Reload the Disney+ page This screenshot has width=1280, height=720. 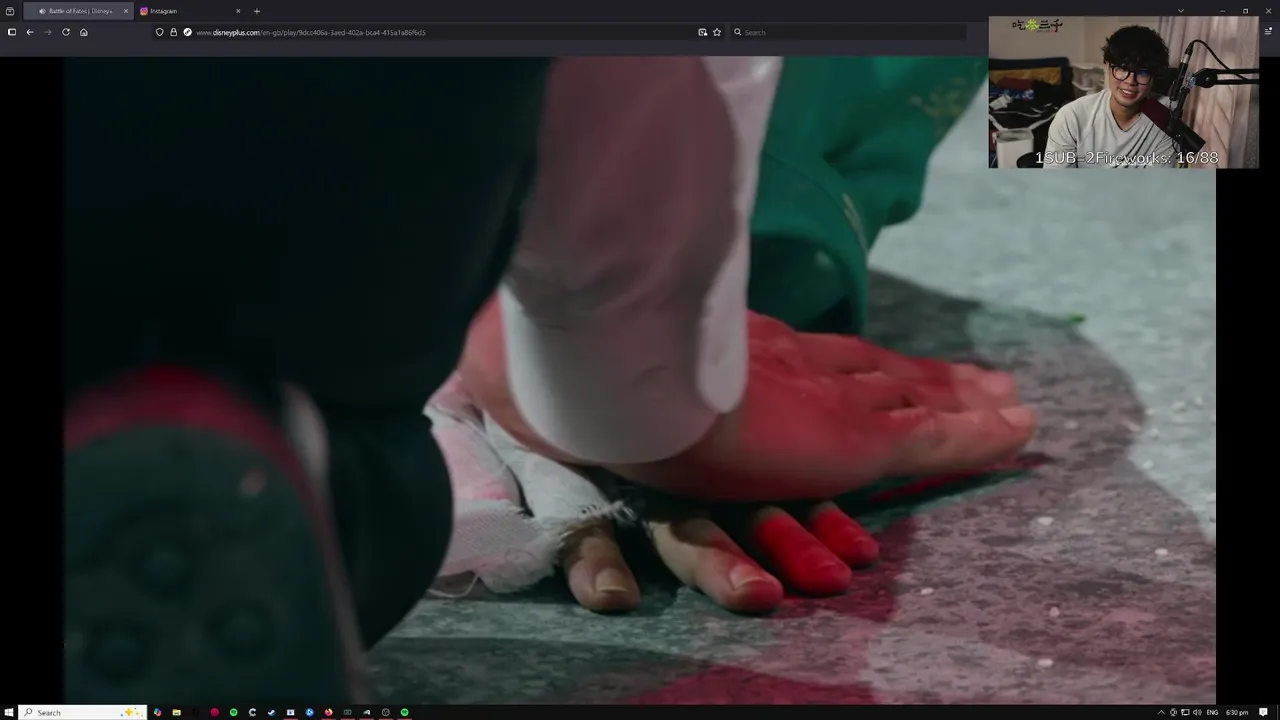click(x=66, y=32)
